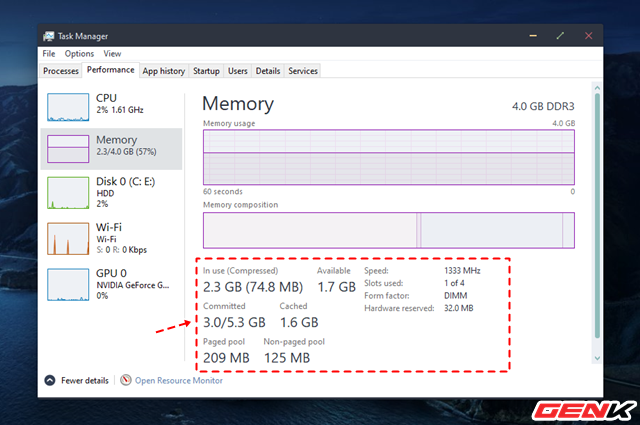Viewport: 640px width, 425px height.
Task: Click the Task Manager title bar icon
Action: tap(52, 35)
